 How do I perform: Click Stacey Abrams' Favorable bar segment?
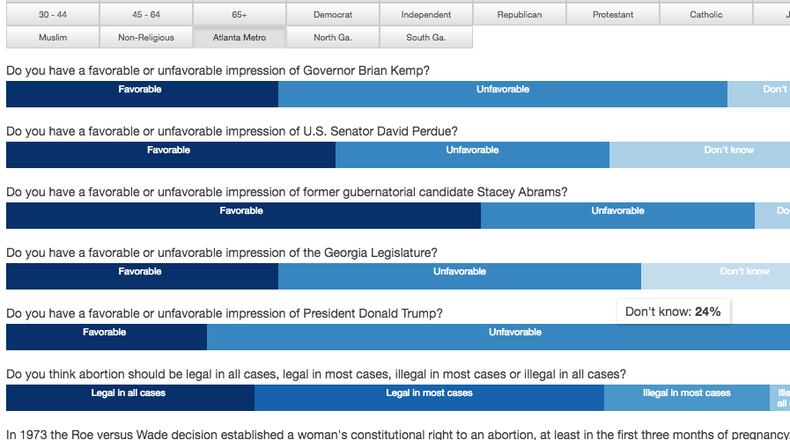[x=243, y=216]
